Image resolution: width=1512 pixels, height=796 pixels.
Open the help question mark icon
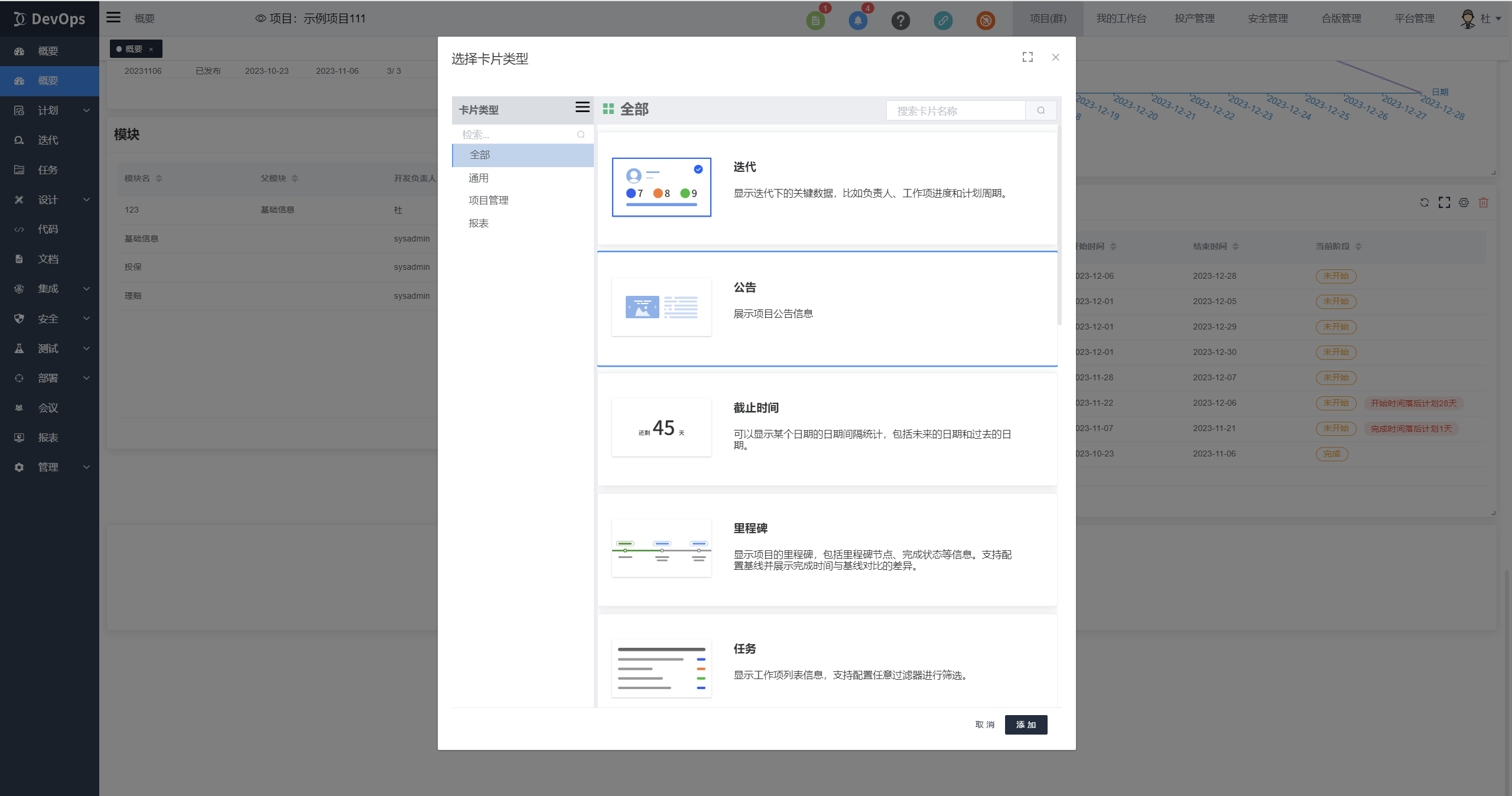click(x=900, y=21)
